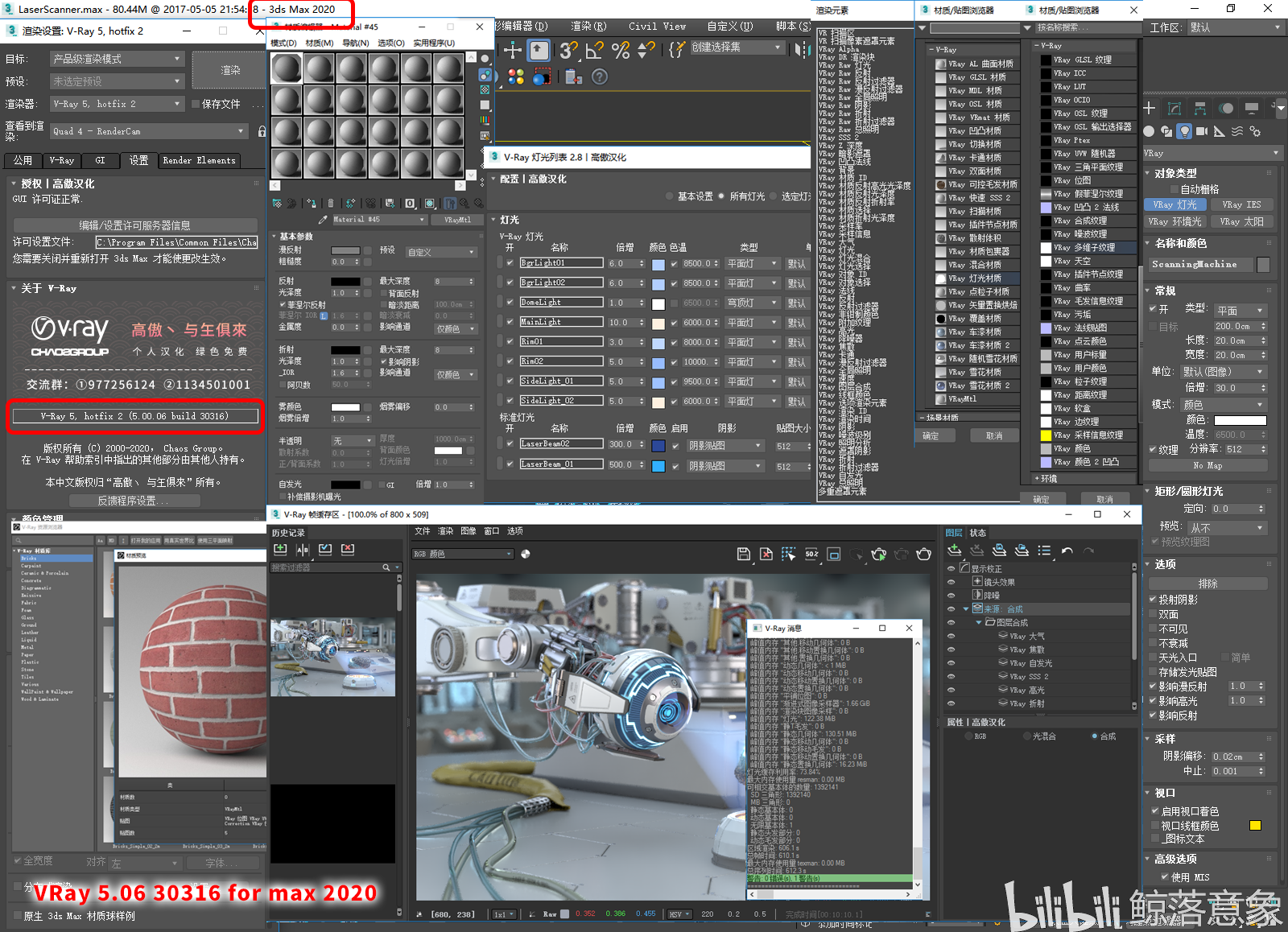Click the A|B compare icon in history panel
This screenshot has height=932, width=1288.
tap(303, 550)
